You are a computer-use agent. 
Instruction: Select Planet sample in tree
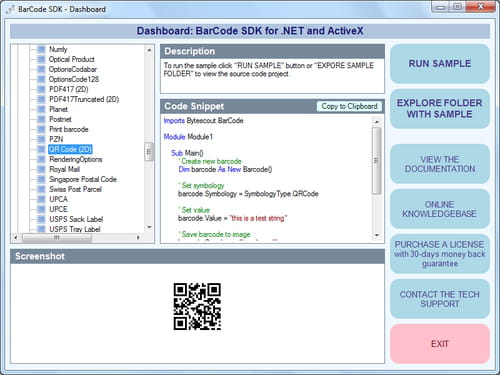coord(58,109)
